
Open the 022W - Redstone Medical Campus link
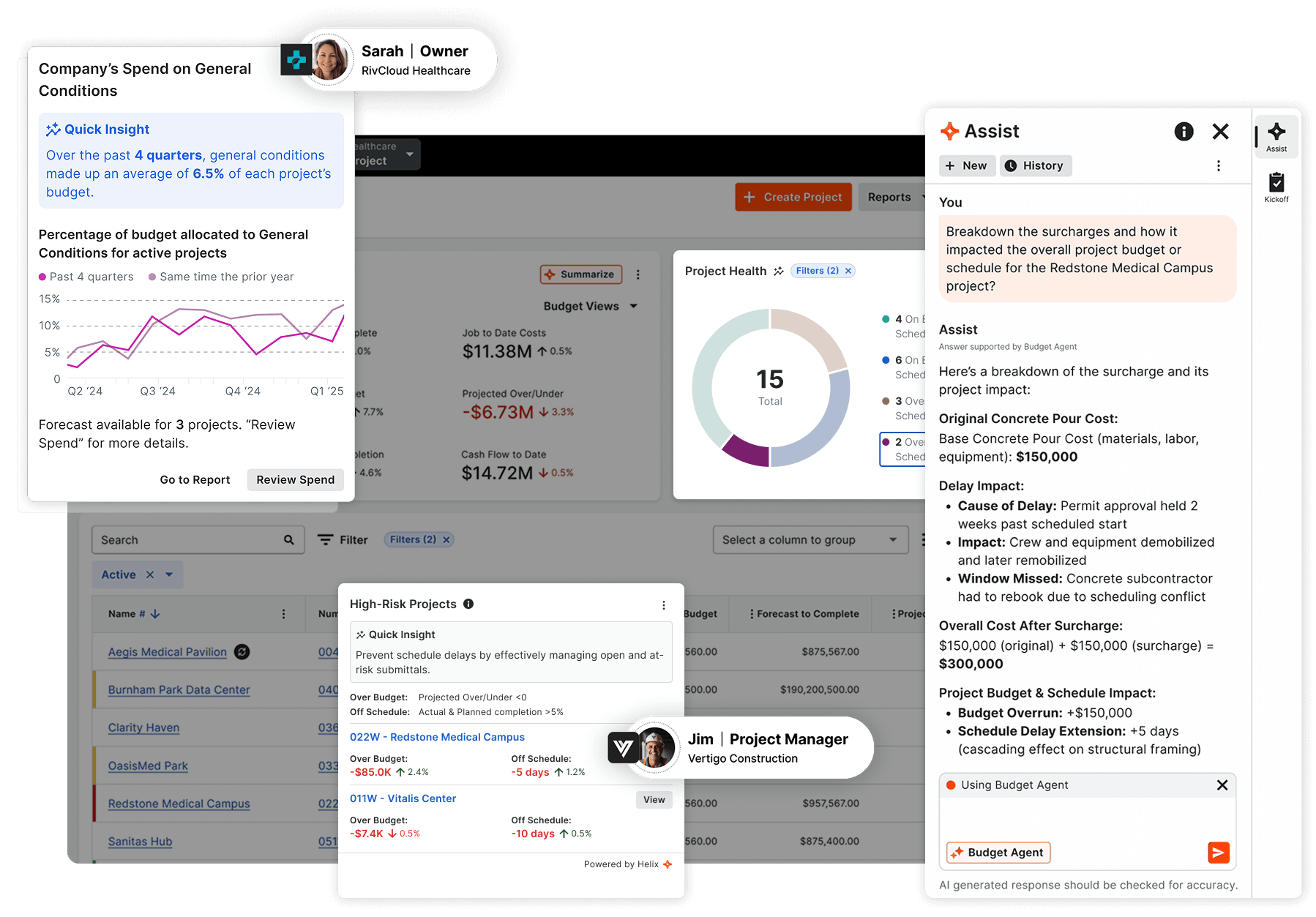click(437, 737)
